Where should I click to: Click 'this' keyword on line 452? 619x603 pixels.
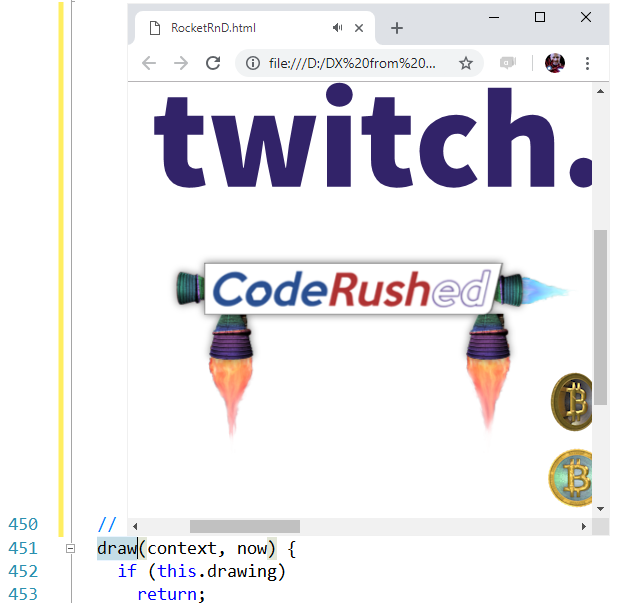(x=177, y=571)
